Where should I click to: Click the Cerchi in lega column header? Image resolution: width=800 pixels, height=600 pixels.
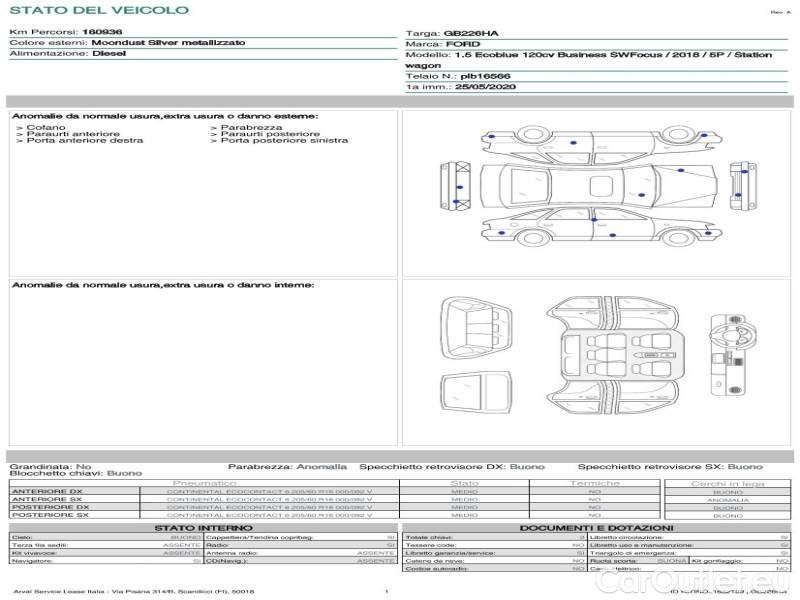727,483
